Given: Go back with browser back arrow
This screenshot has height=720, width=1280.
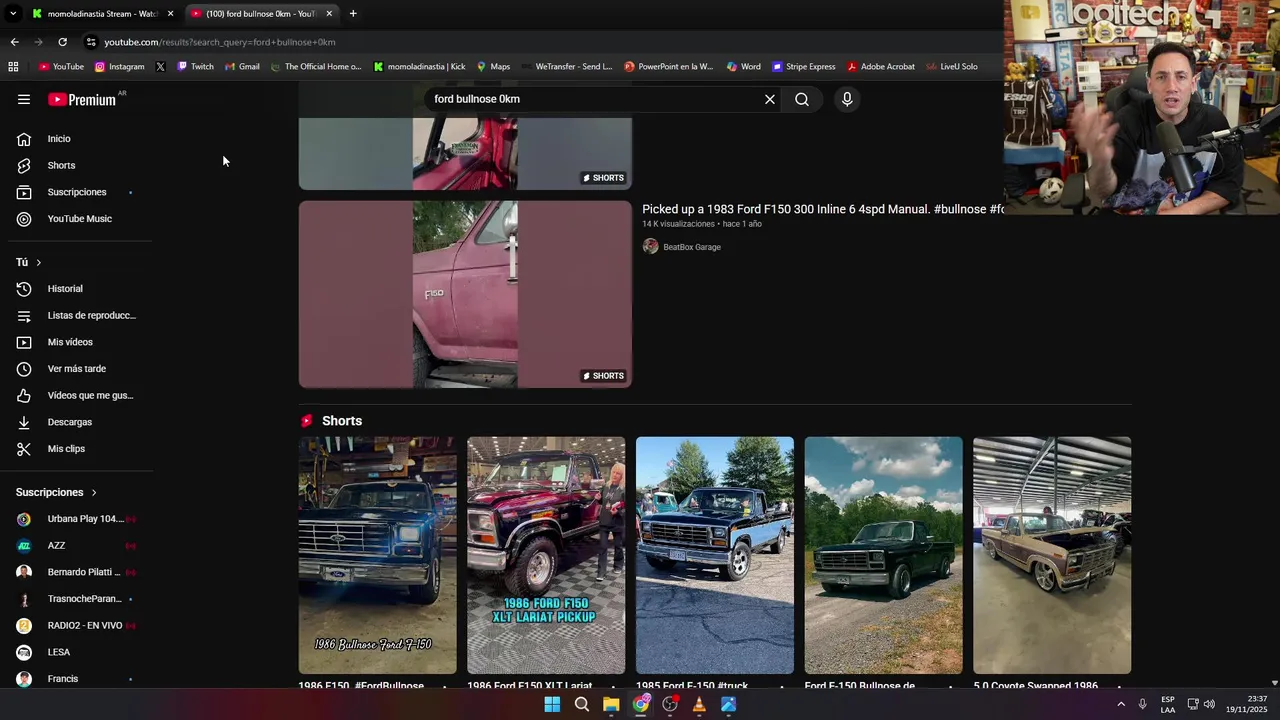Looking at the screenshot, I should 14,42.
